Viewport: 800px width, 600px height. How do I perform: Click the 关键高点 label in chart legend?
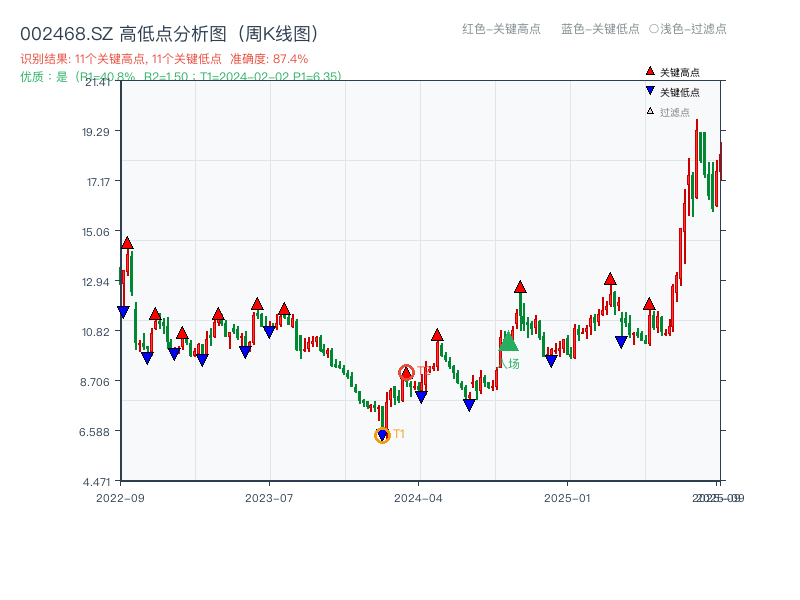click(x=680, y=72)
